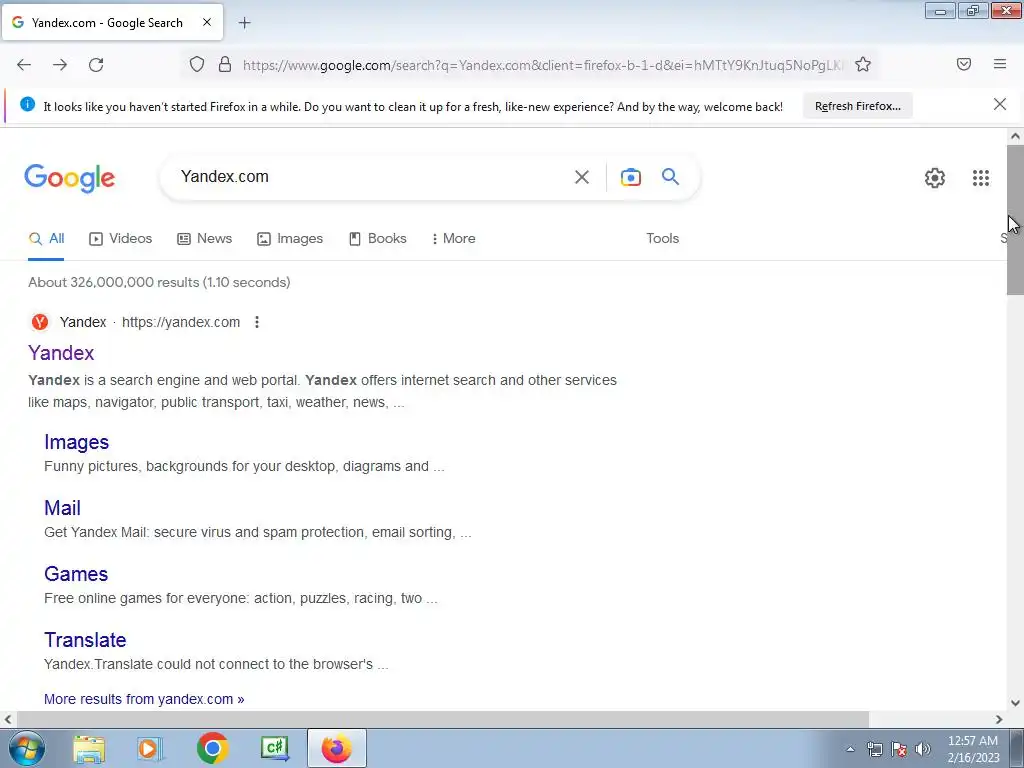Open tracking protection shield icon
The width and height of the screenshot is (1024, 768).
(197, 64)
